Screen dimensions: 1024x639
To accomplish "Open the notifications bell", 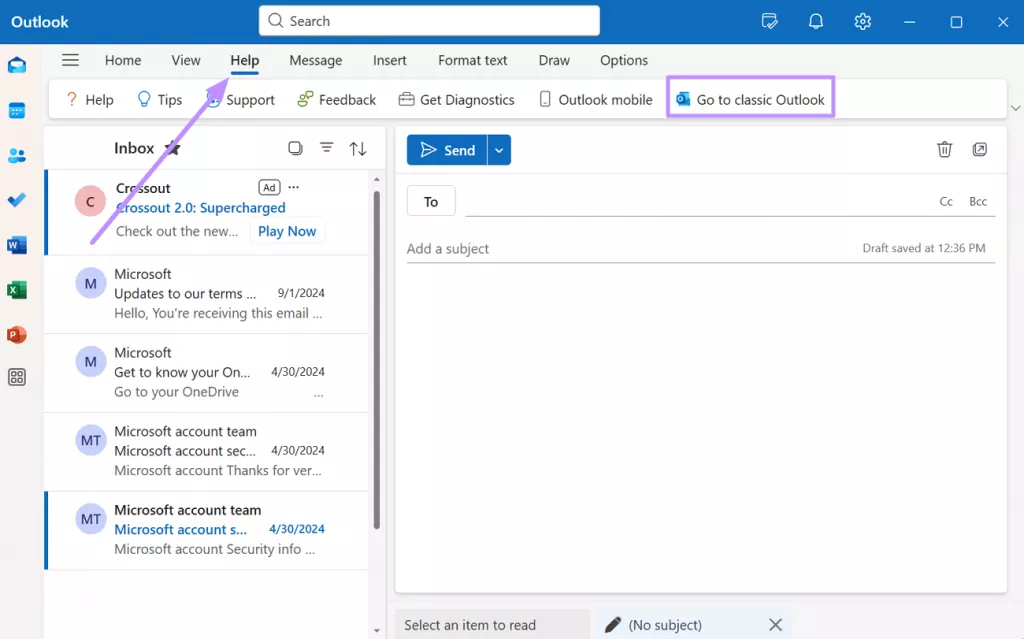I will pos(816,22).
